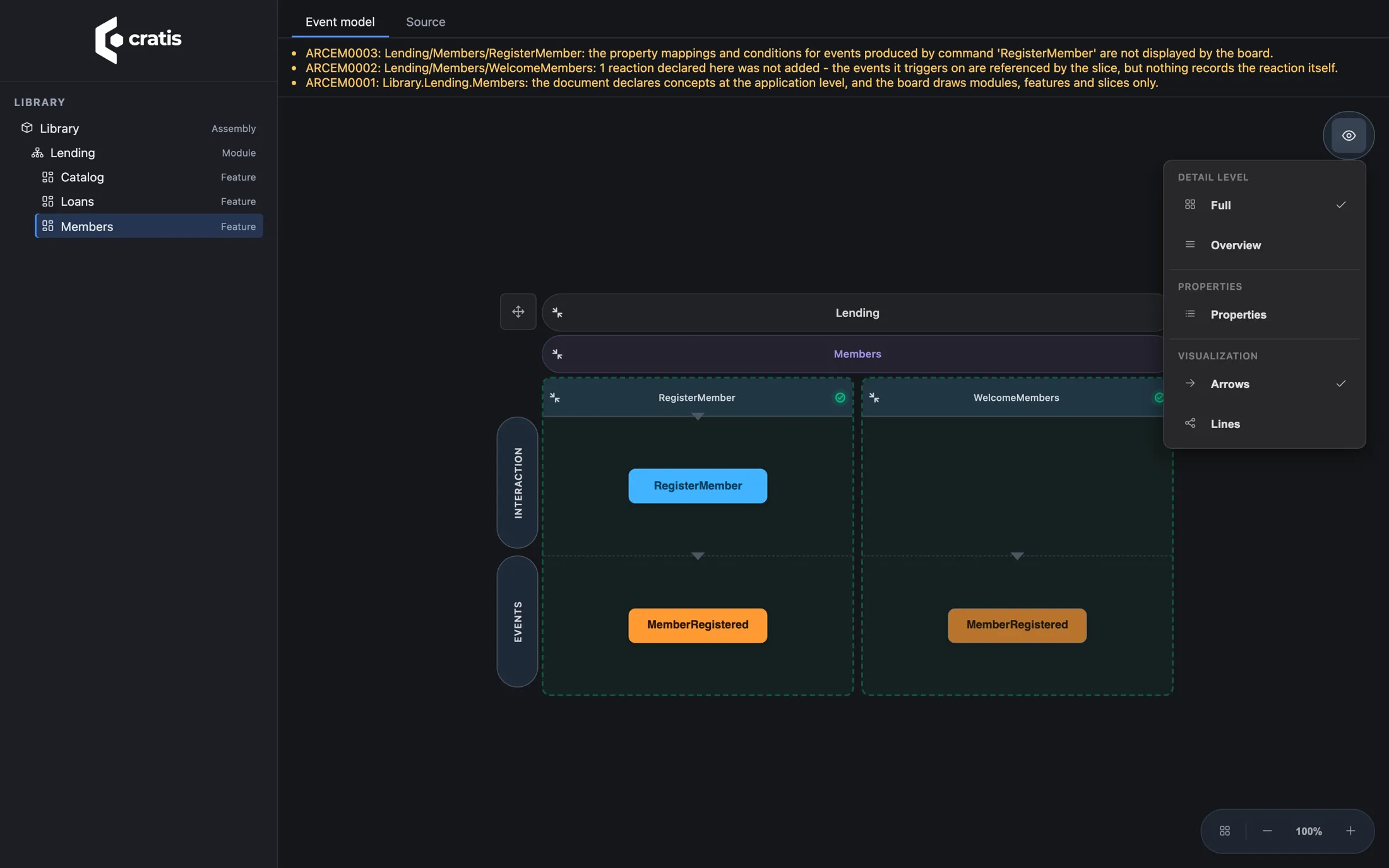Select Library assembly in tree
The height and width of the screenshot is (868, 1389).
(x=139, y=128)
